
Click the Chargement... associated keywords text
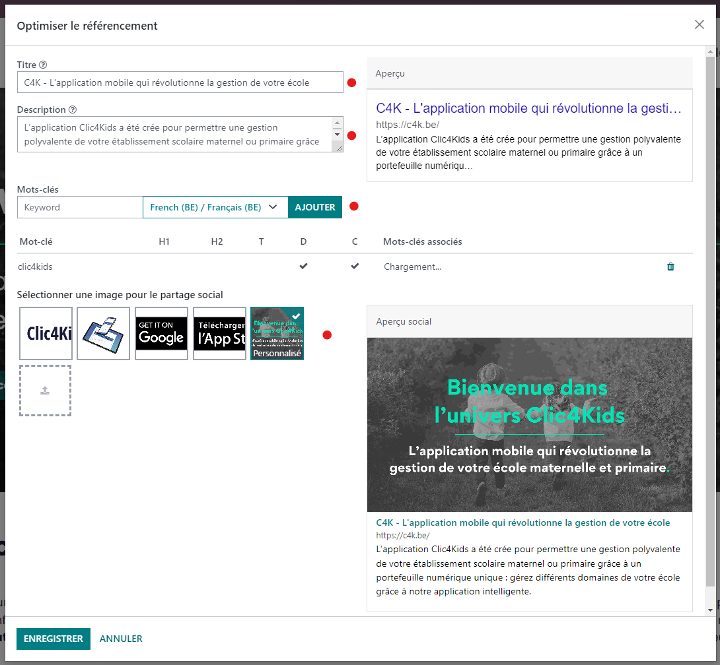412,267
